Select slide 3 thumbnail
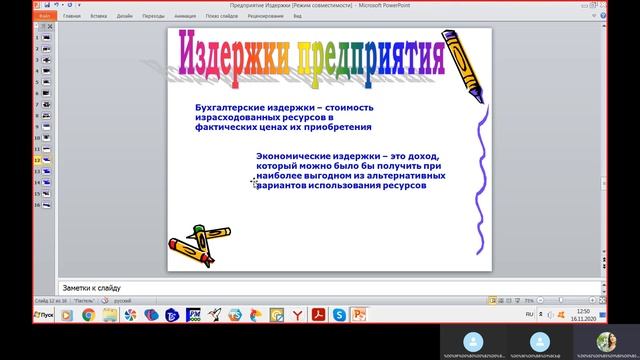This screenshot has width=640, height=360. [47, 60]
